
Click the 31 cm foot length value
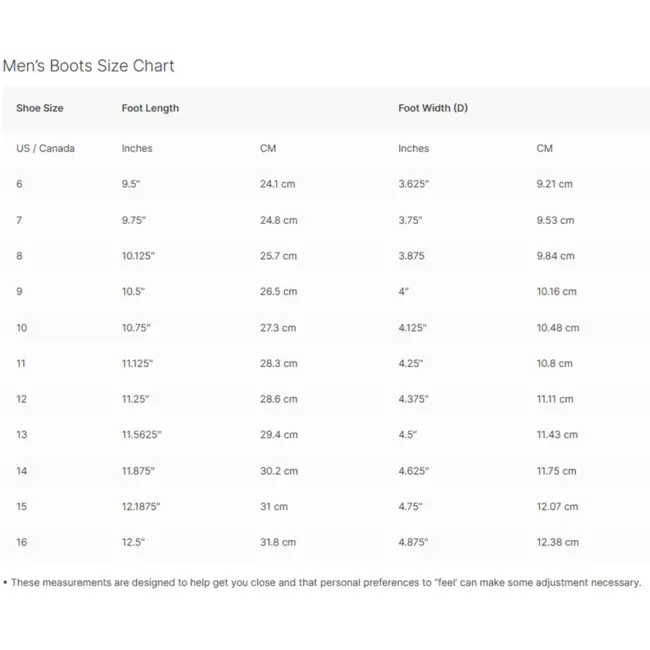pos(273,507)
